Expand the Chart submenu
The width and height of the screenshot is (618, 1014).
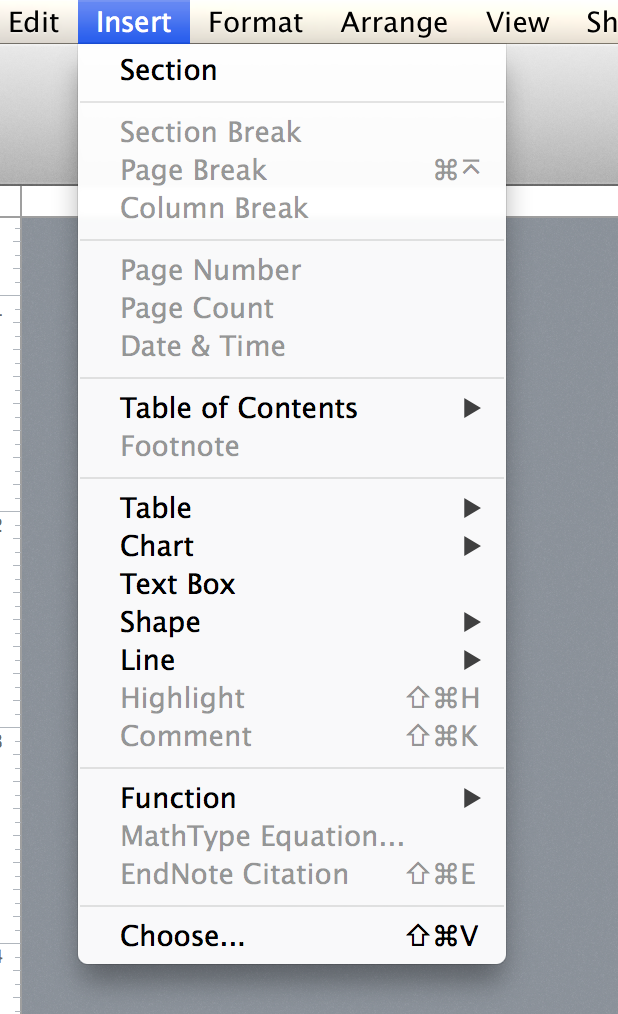point(157,546)
